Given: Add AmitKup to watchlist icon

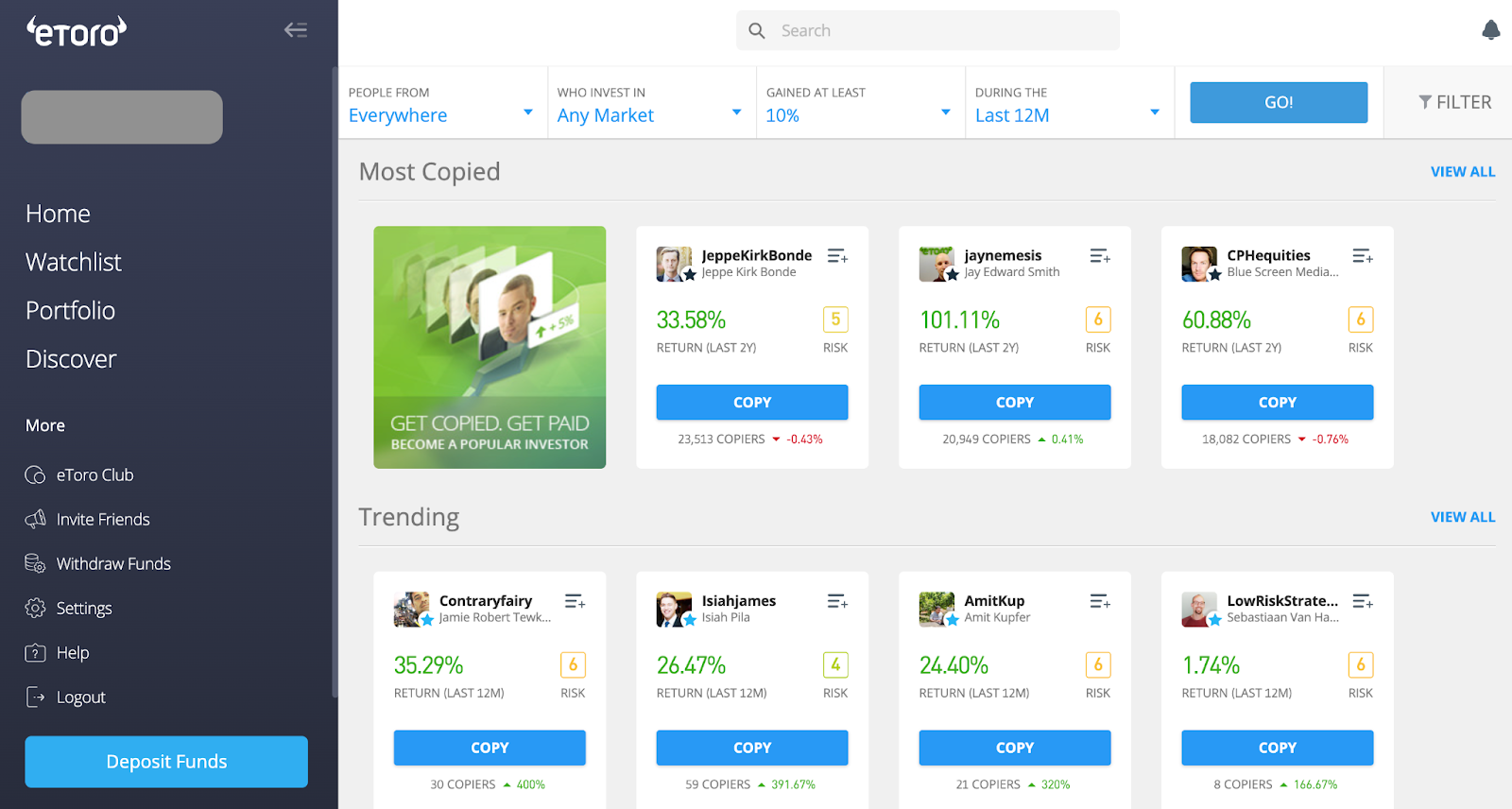Looking at the screenshot, I should (x=1100, y=601).
